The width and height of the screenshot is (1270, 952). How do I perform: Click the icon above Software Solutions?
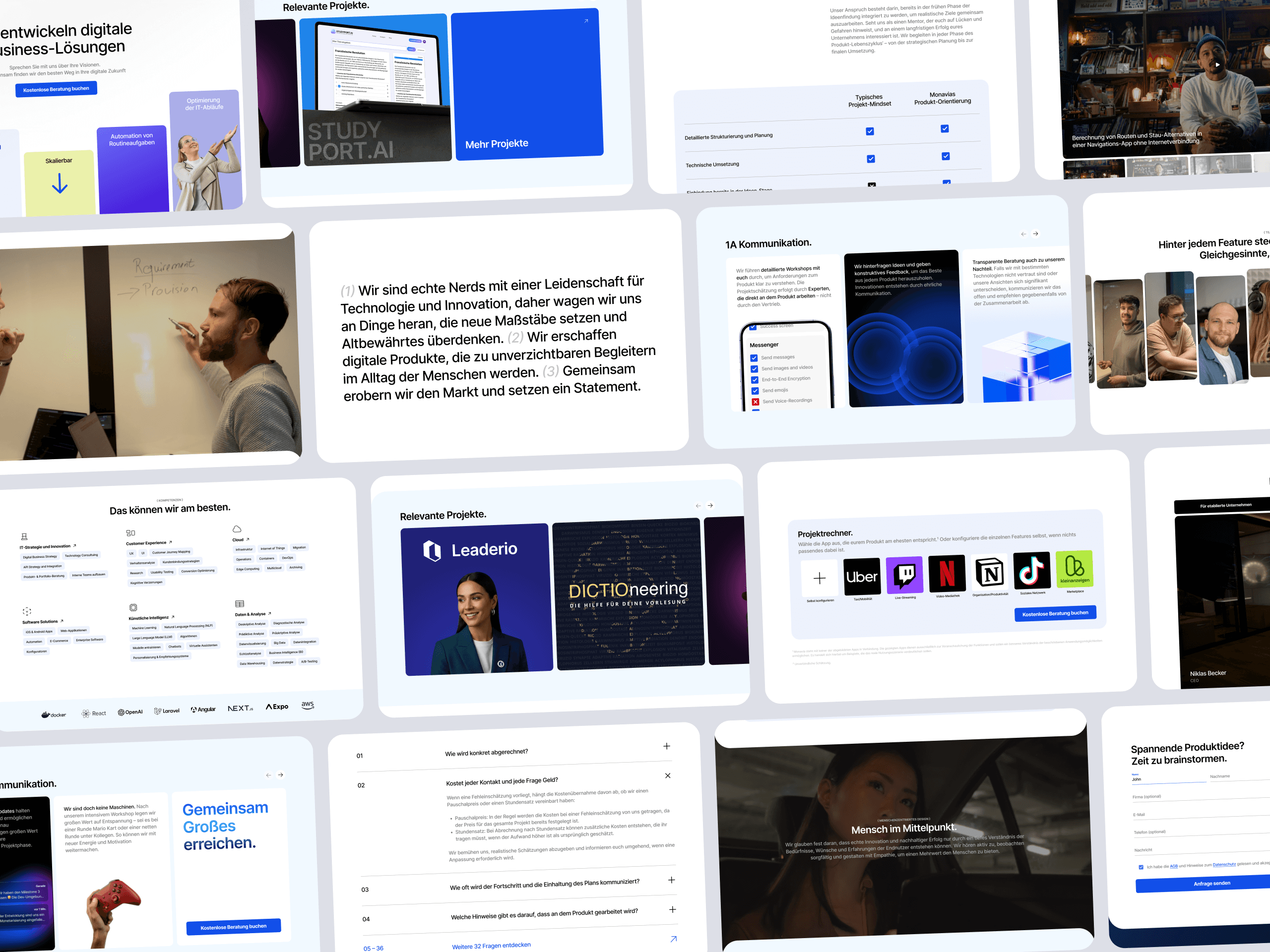(x=27, y=612)
